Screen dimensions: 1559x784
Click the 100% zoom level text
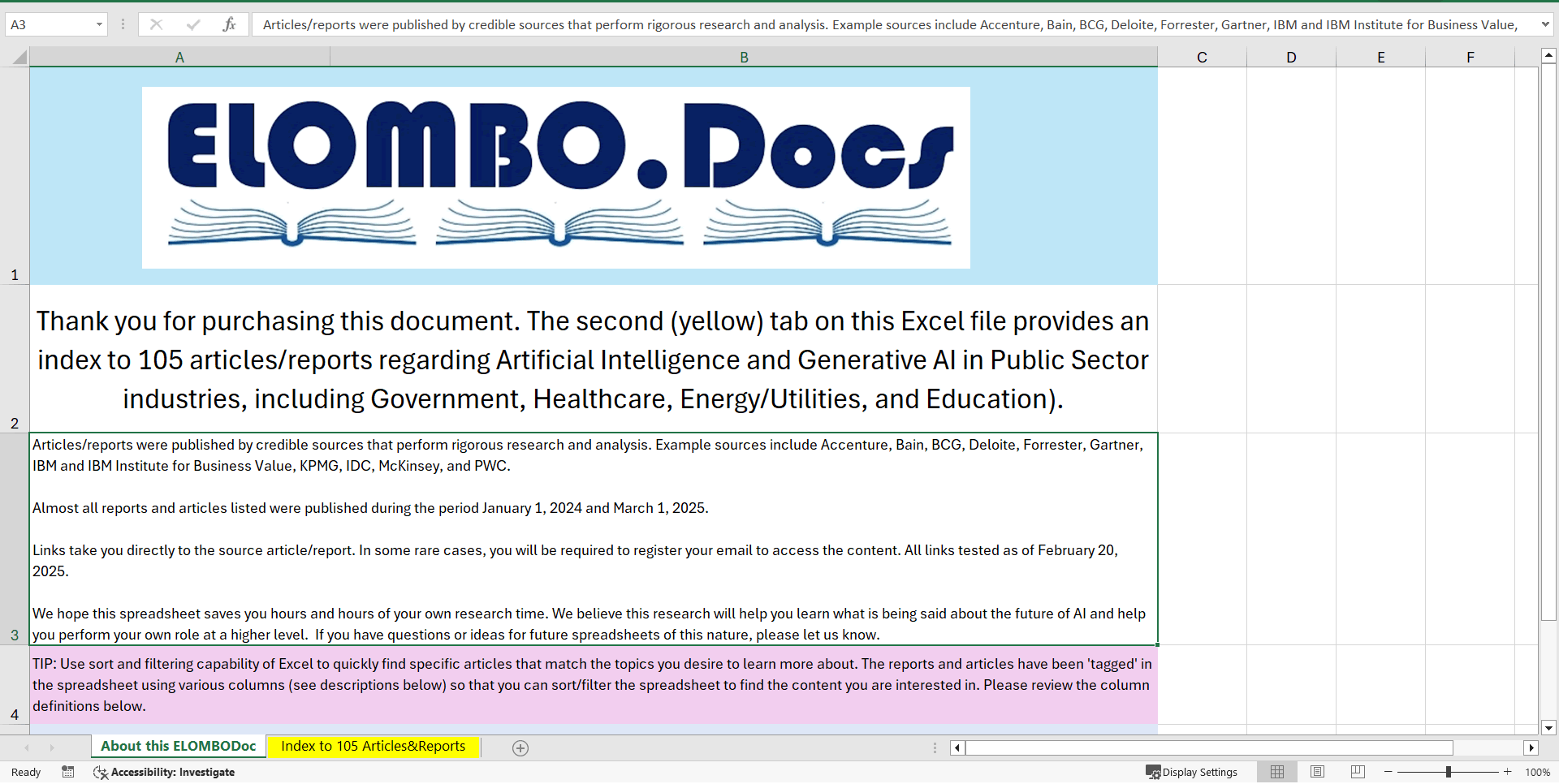coord(1537,773)
